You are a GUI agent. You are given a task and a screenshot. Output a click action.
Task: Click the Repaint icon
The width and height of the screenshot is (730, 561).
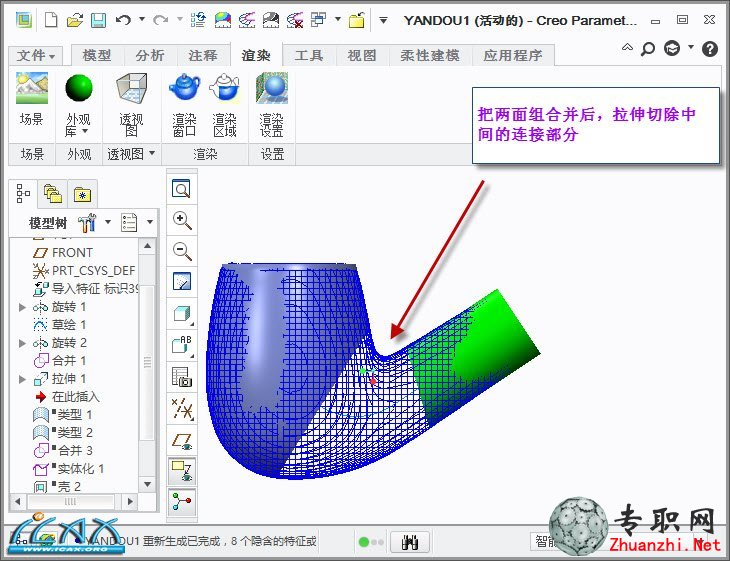click(x=182, y=282)
